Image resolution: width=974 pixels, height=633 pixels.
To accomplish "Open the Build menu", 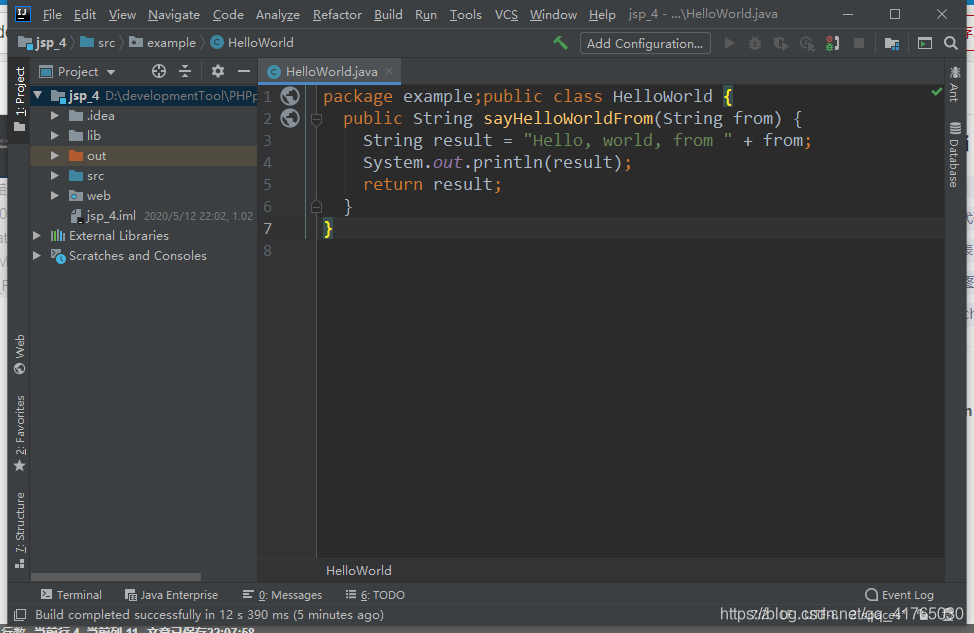I will pyautogui.click(x=388, y=14).
